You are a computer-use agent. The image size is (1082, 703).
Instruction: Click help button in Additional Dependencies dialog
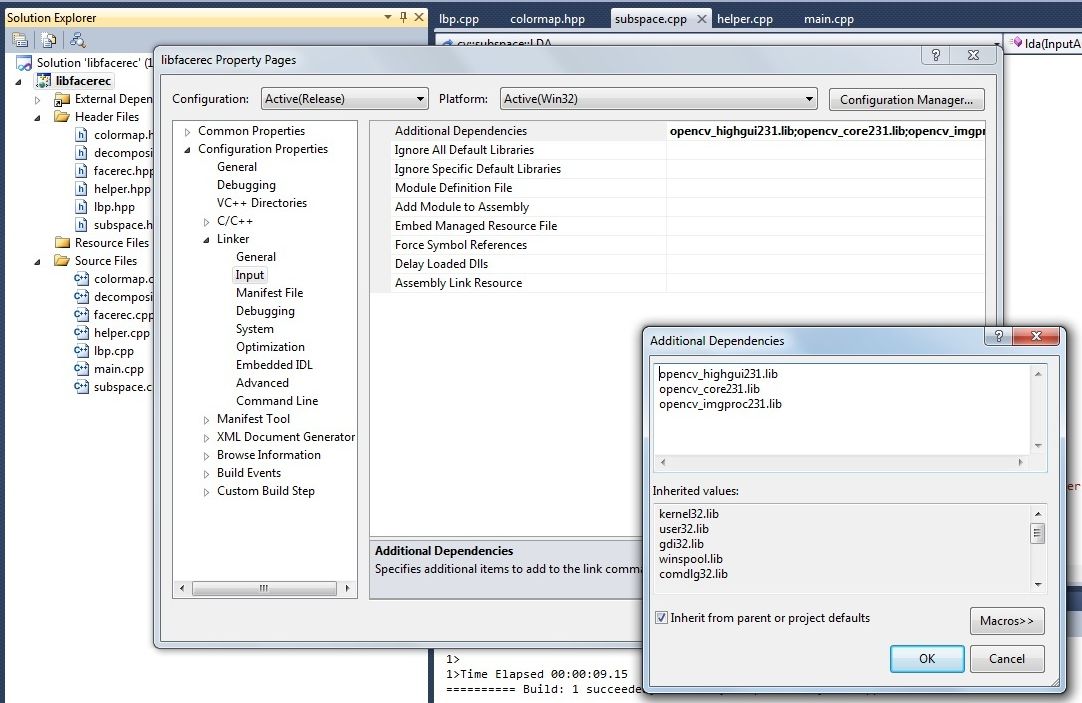(x=998, y=335)
